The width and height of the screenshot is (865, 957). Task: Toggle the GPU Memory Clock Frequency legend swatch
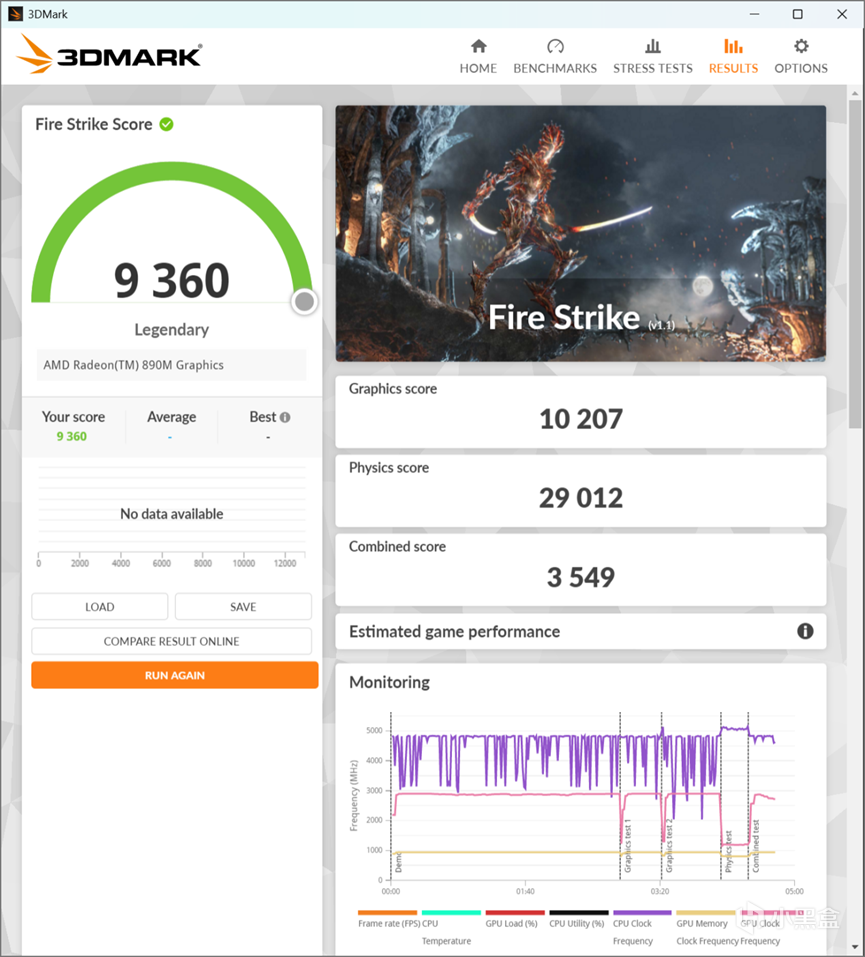pos(706,912)
